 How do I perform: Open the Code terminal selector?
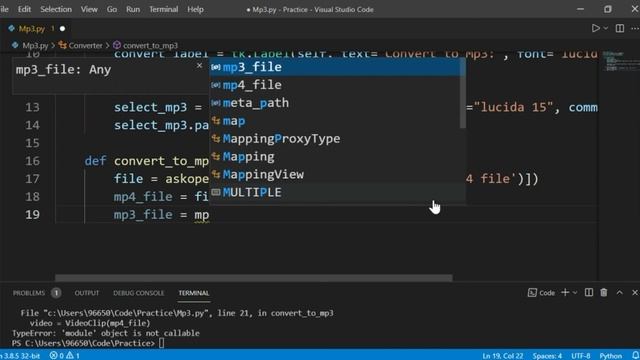coord(542,293)
